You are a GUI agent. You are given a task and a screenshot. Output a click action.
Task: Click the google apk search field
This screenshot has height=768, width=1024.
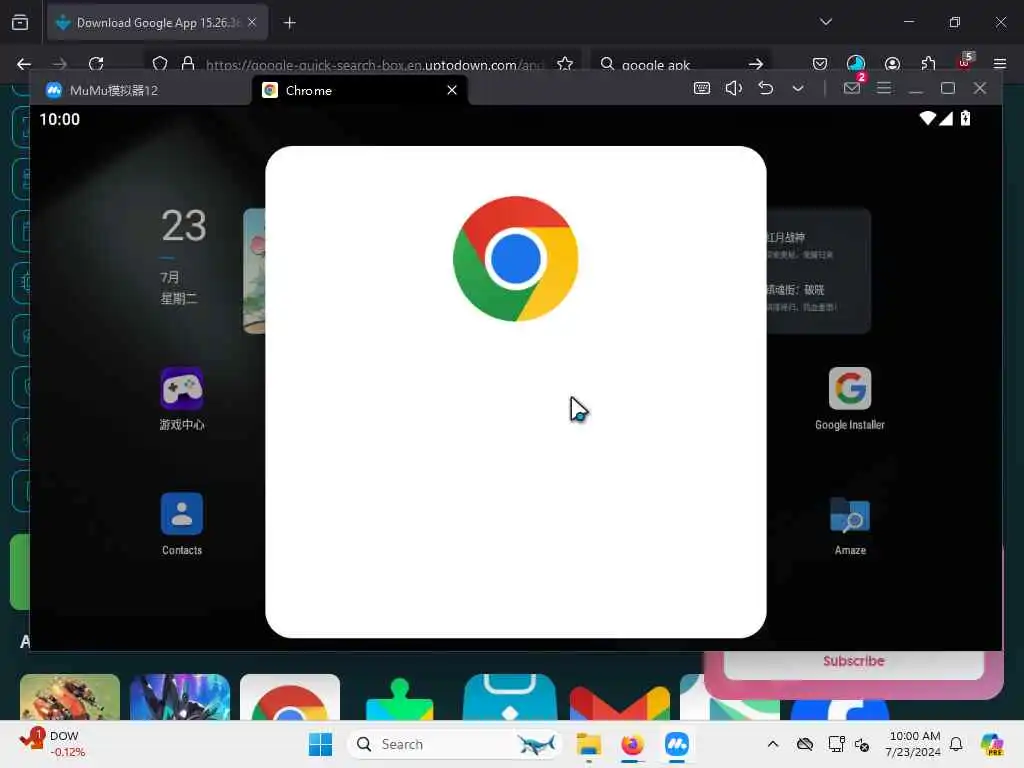[x=679, y=65]
